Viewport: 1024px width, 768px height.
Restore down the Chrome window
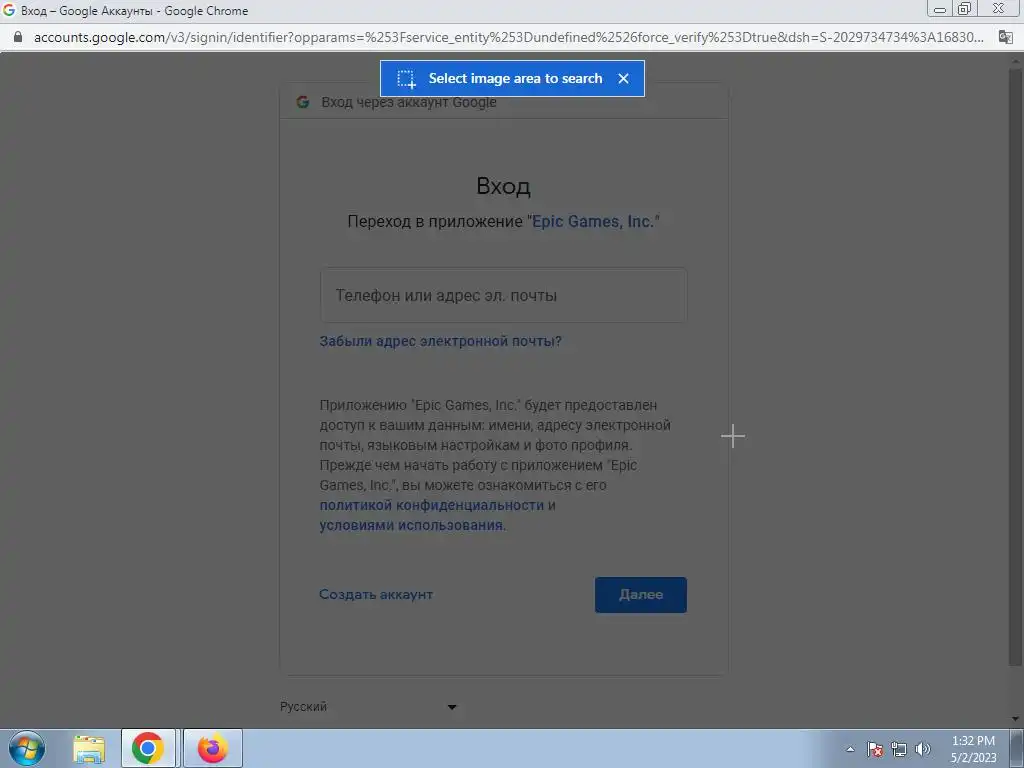[965, 9]
